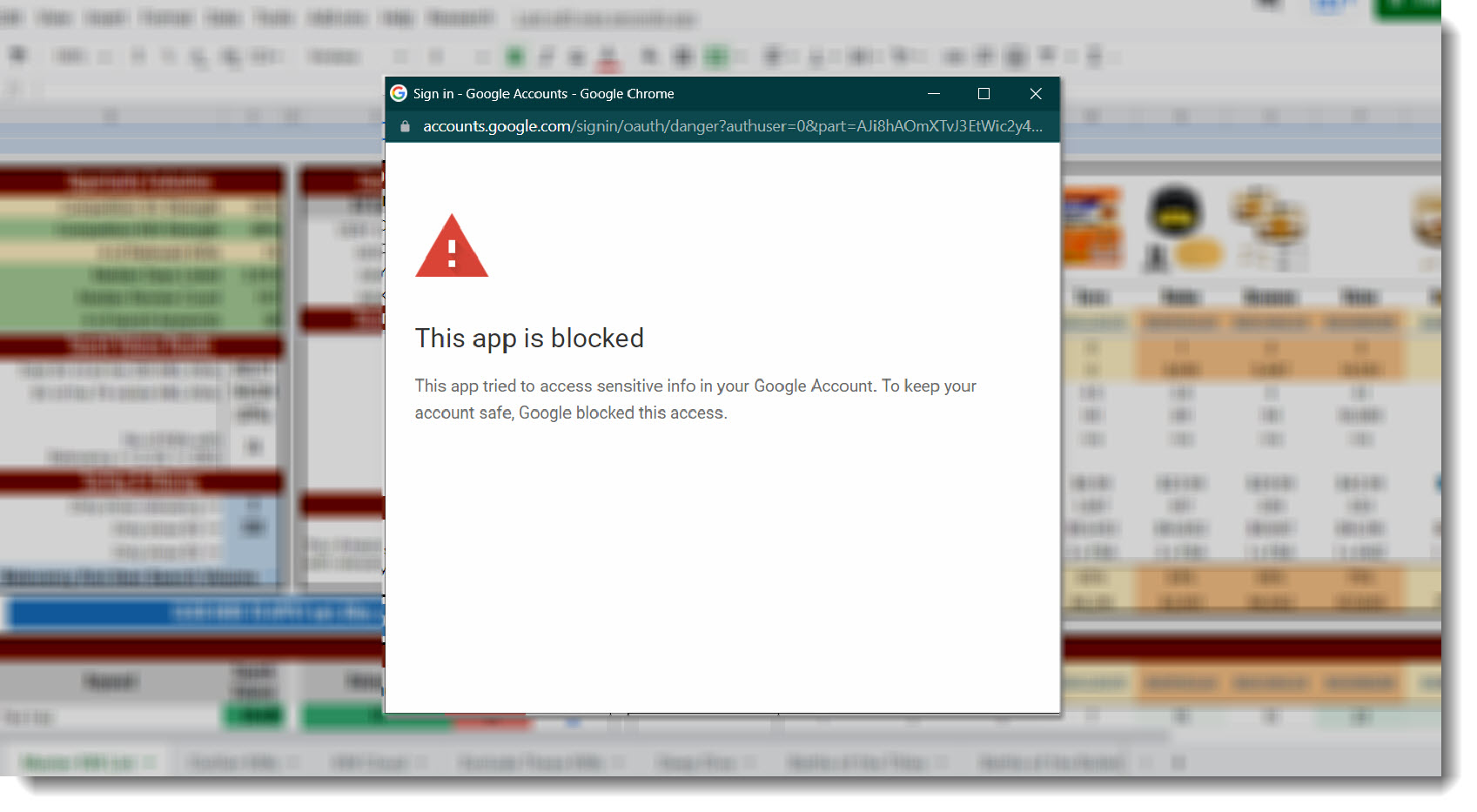
Task: Click the Google logo in the popup title bar
Action: click(x=399, y=93)
